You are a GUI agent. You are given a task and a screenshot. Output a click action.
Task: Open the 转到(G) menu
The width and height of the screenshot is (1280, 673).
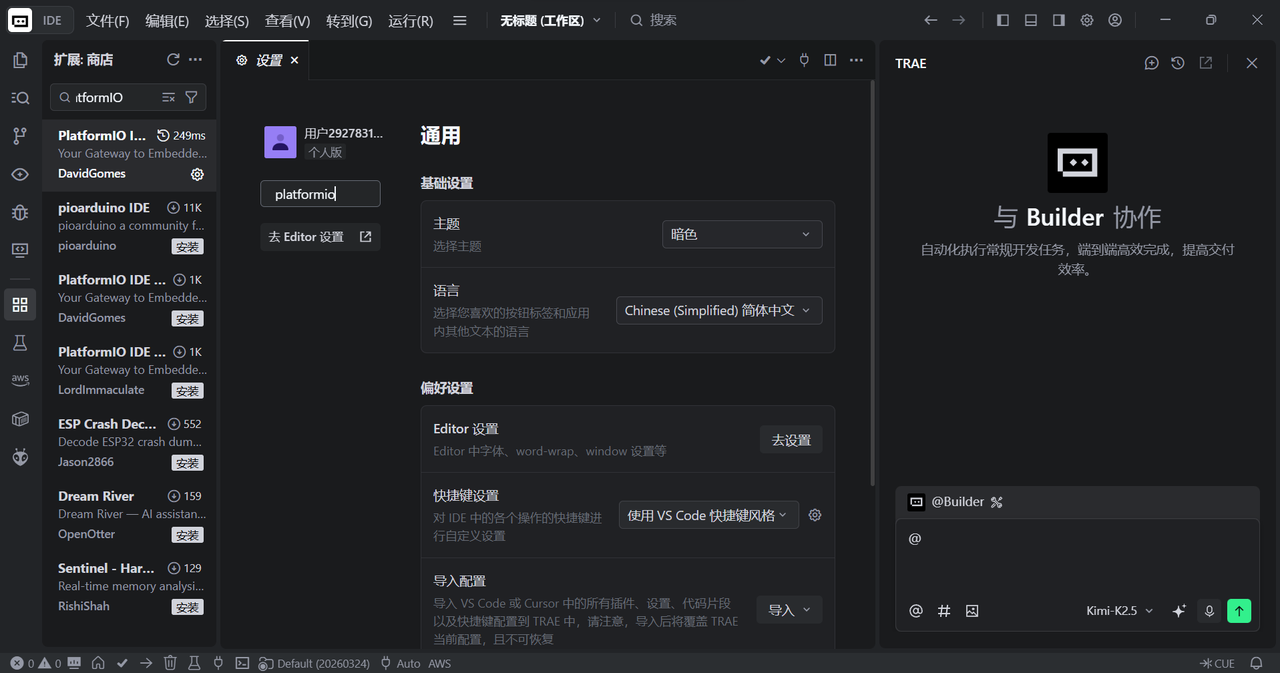point(349,20)
